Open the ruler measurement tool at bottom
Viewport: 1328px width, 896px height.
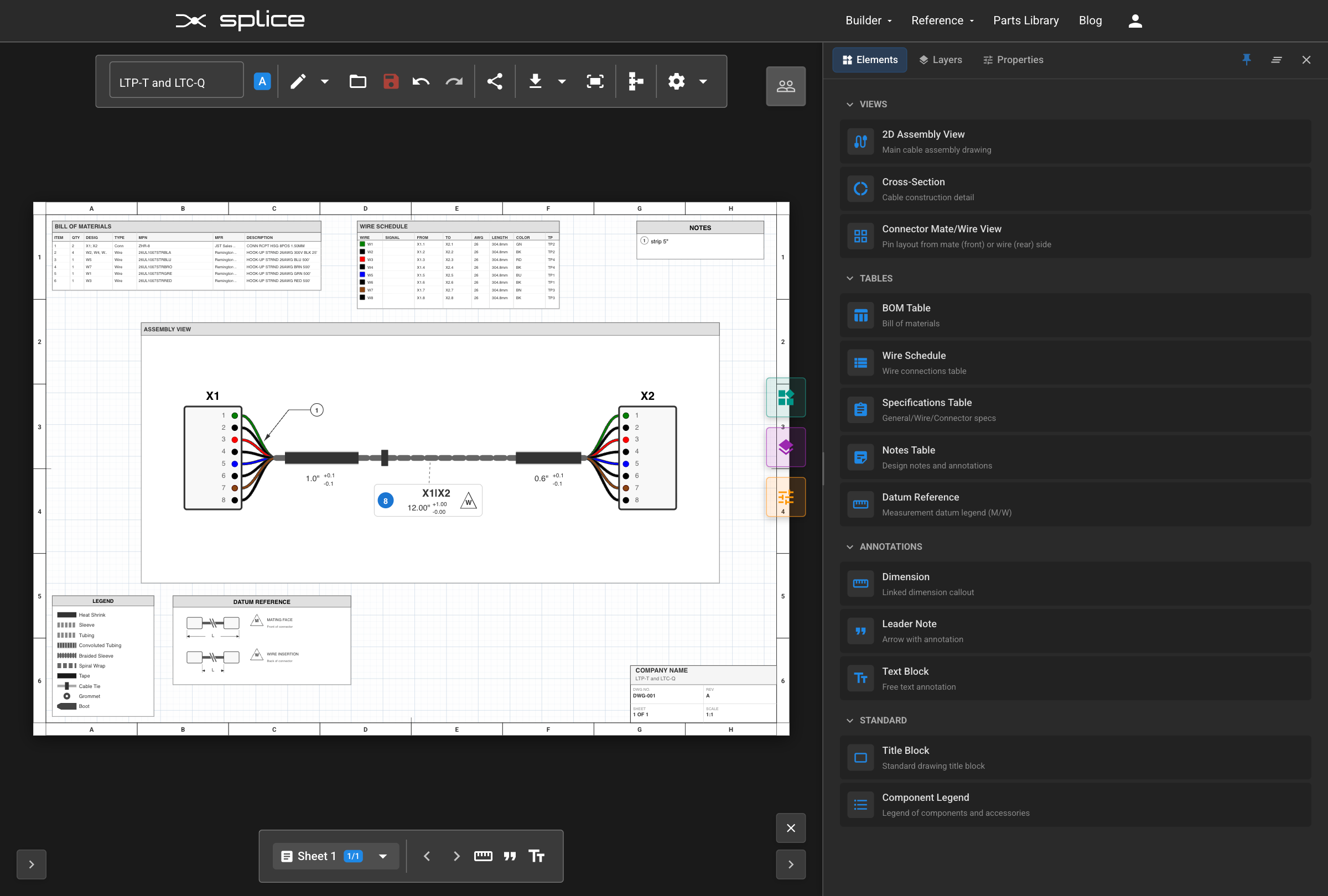pyautogui.click(x=483, y=856)
